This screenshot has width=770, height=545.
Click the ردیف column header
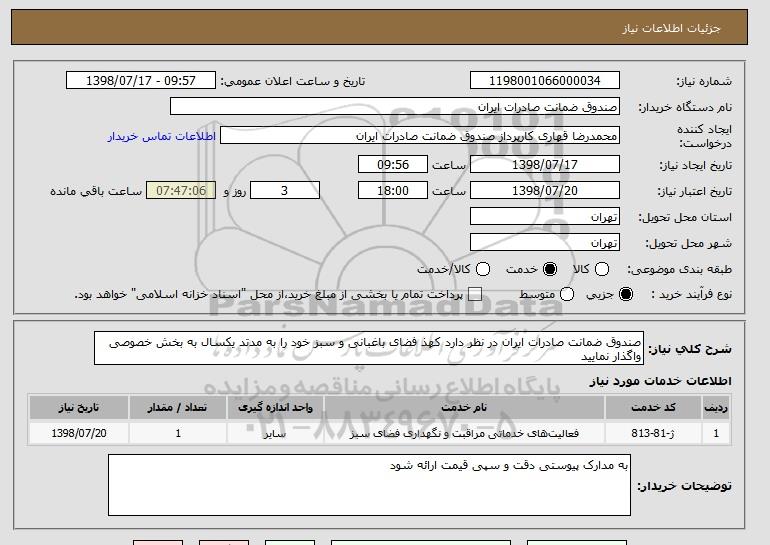pyautogui.click(x=716, y=408)
